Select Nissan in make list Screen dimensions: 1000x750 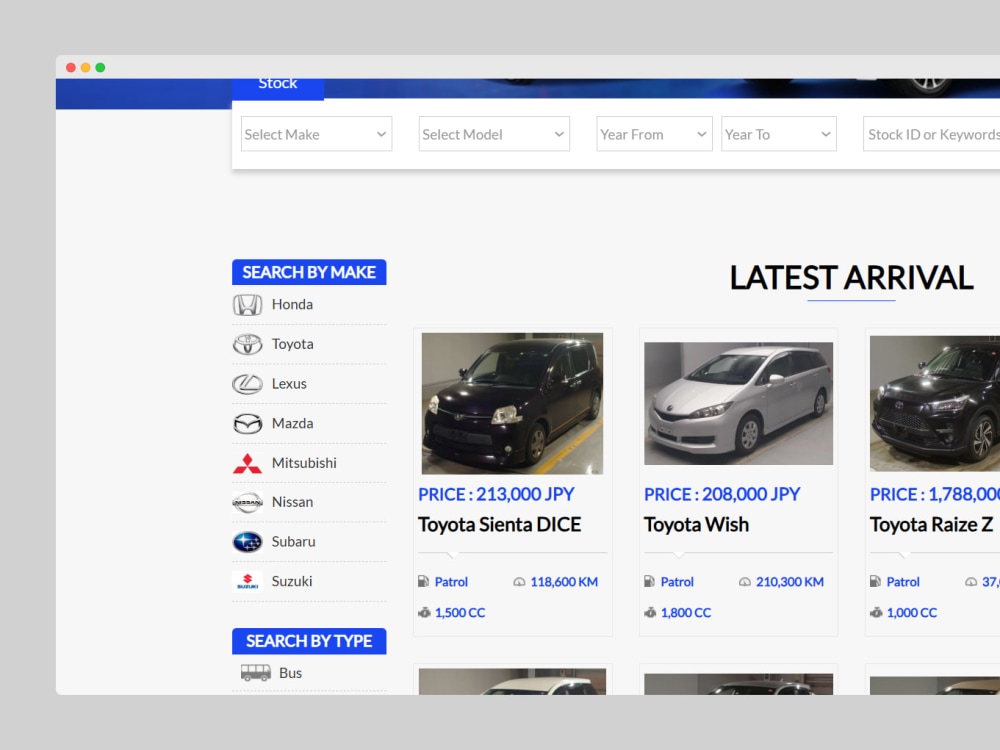pos(292,503)
